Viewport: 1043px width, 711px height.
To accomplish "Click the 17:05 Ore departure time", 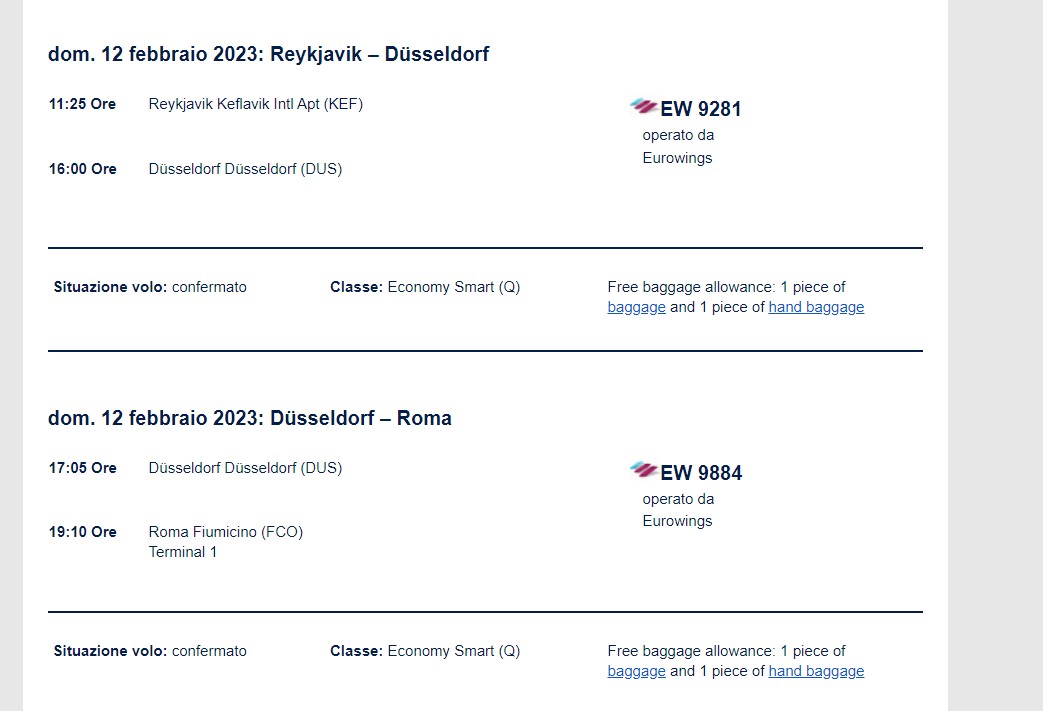I will 82,468.
